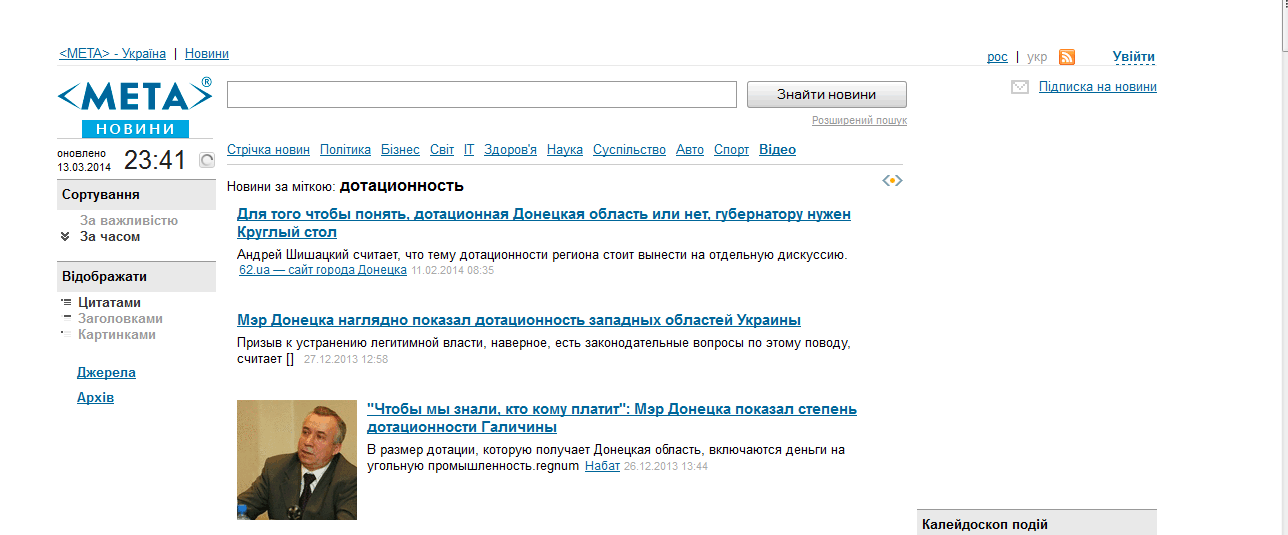Open Розширений пошук advanced search

[859, 121]
